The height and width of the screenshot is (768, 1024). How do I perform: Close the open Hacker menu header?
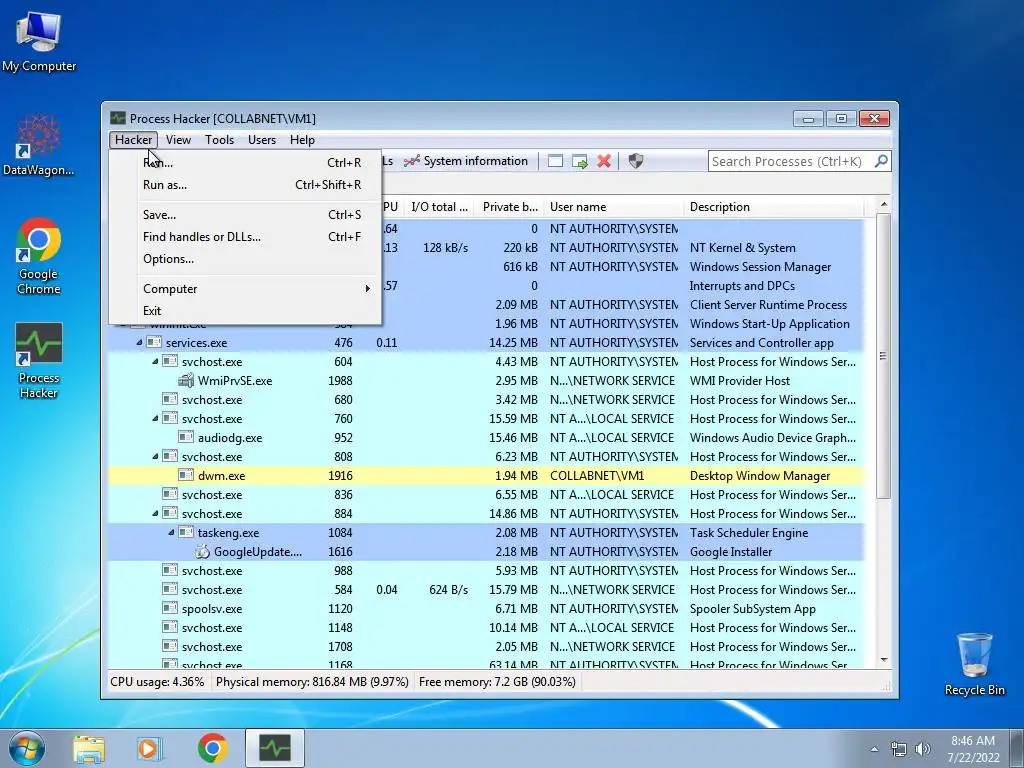pyautogui.click(x=134, y=140)
